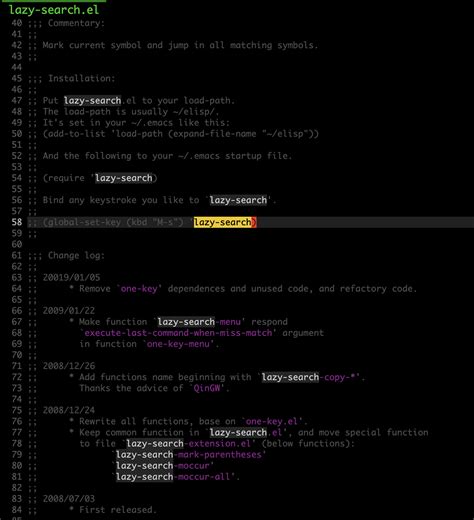The image size is (474, 520).
Task: Click the 'QinGW' name in purple
Action: point(207,388)
